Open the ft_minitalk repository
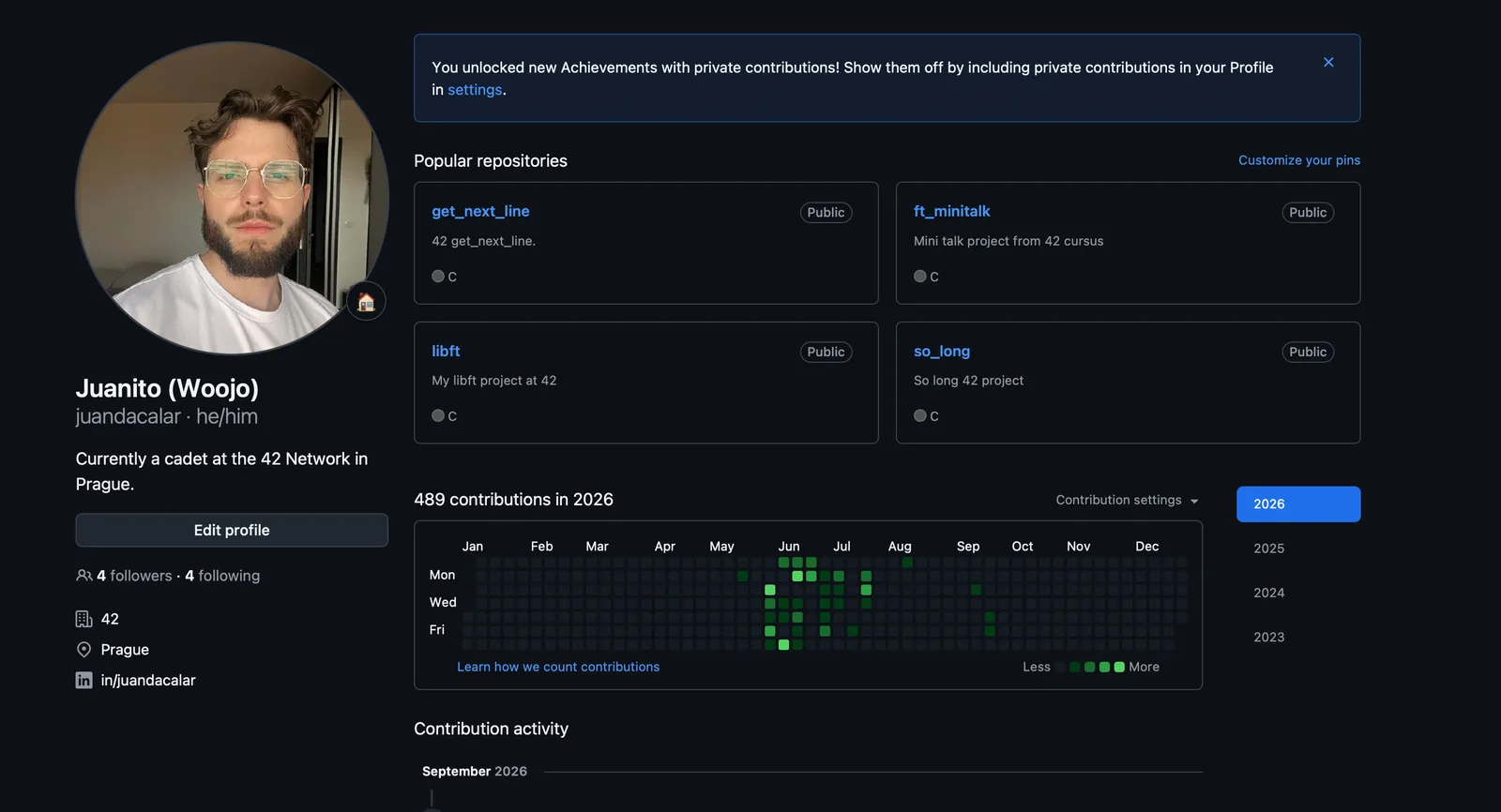This screenshot has height=812, width=1501. pos(951,212)
